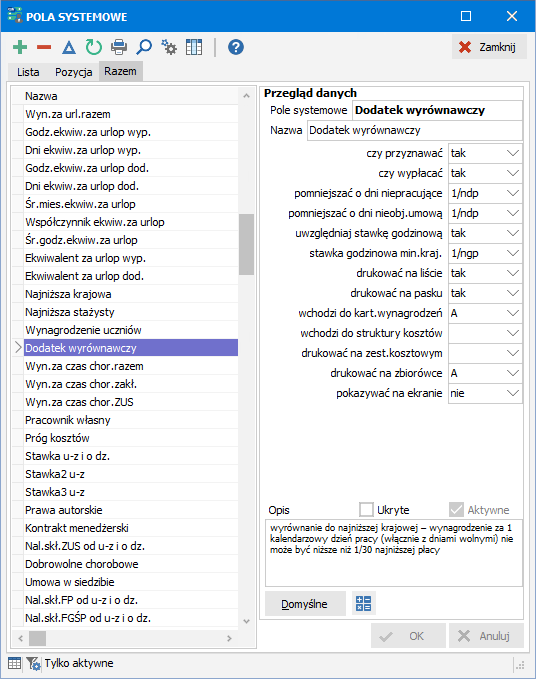This screenshot has height=679, width=538.
Task: Click the grid icon beside Domyślne
Action: (363, 603)
